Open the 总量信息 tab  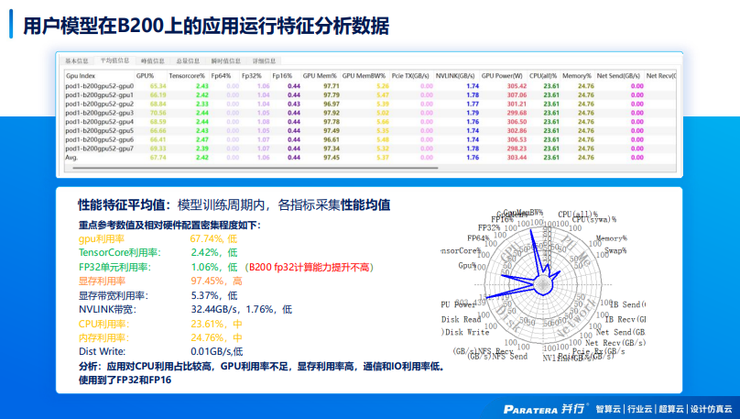tap(188, 61)
